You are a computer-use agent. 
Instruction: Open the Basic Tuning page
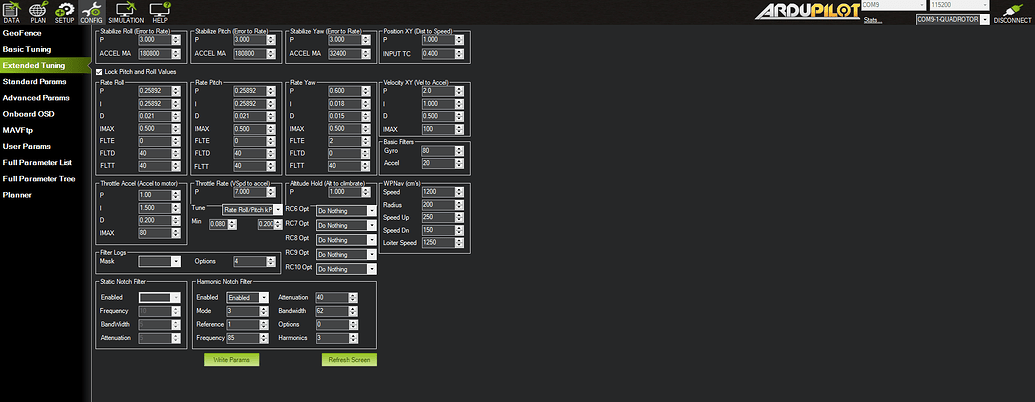click(x=27, y=50)
